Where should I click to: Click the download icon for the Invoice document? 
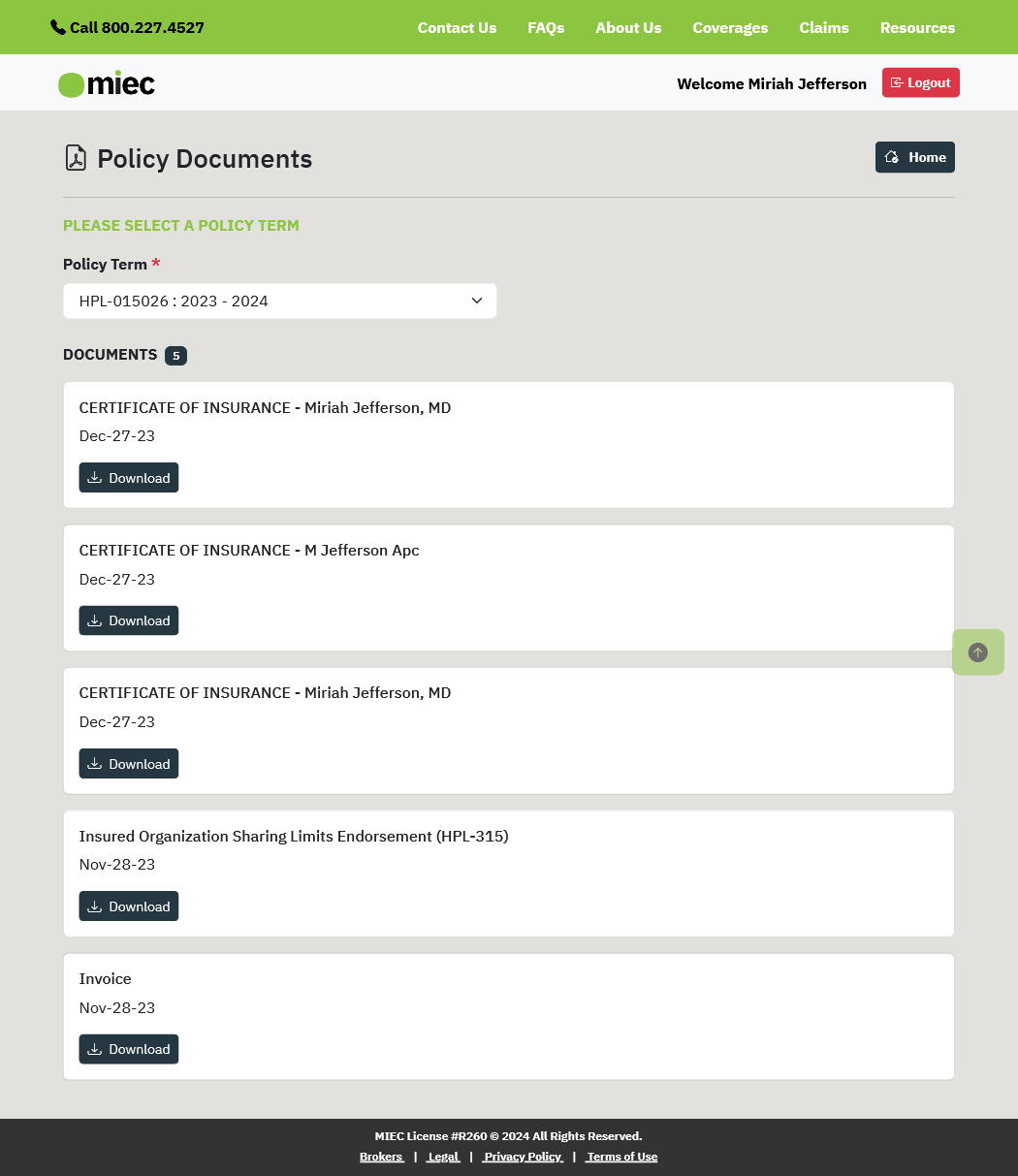coord(94,1048)
